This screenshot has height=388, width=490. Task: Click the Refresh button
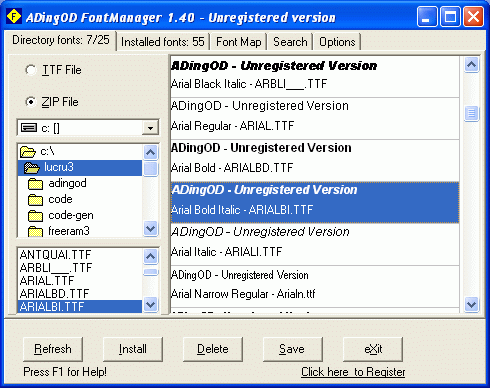(53, 349)
